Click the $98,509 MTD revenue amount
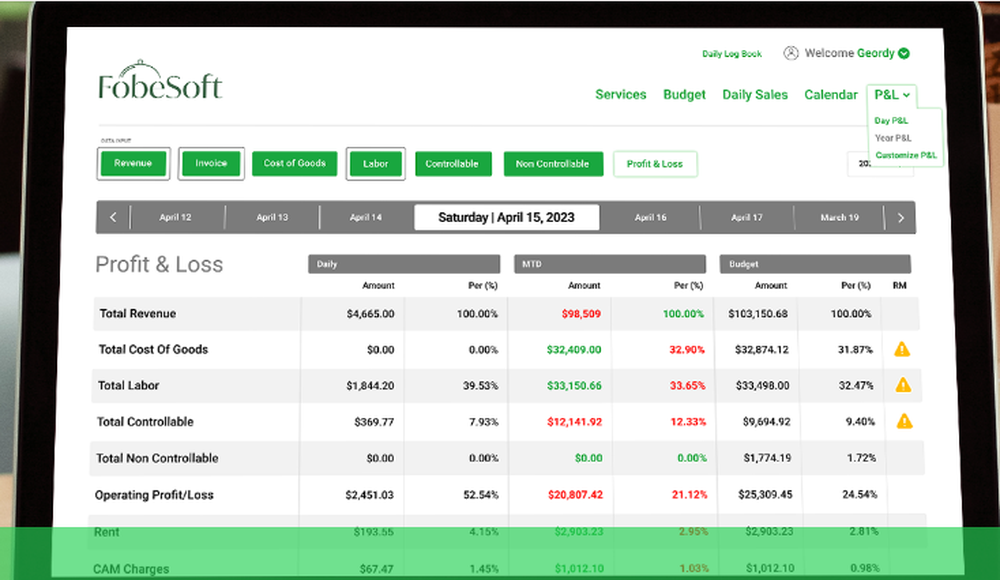This screenshot has width=1000, height=580. click(581, 314)
